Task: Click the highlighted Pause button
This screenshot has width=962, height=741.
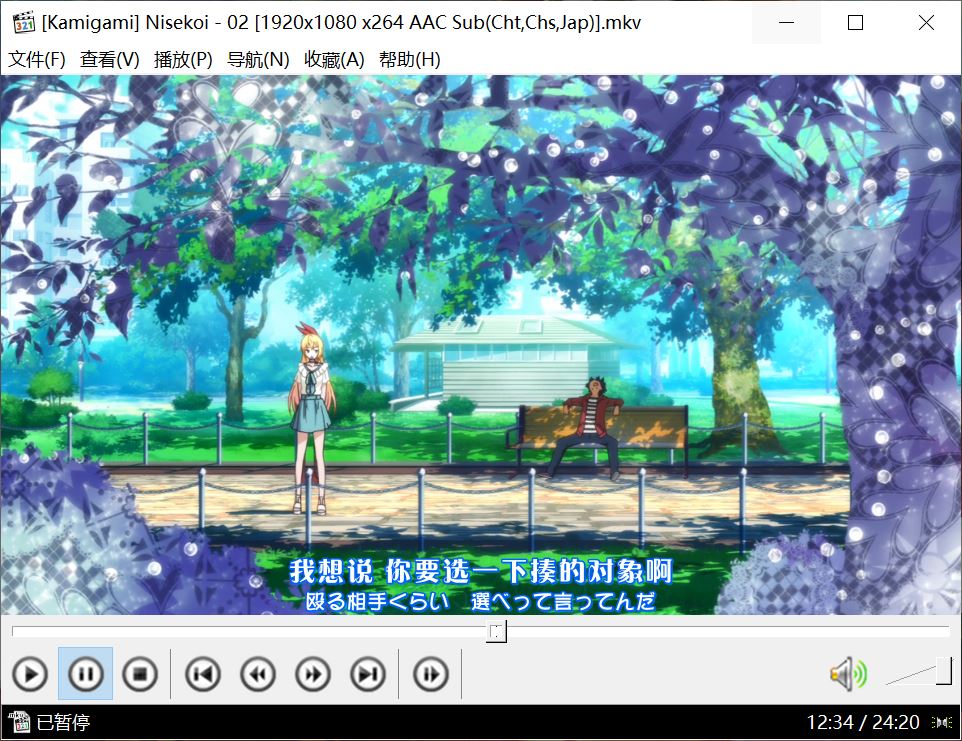Action: (85, 674)
